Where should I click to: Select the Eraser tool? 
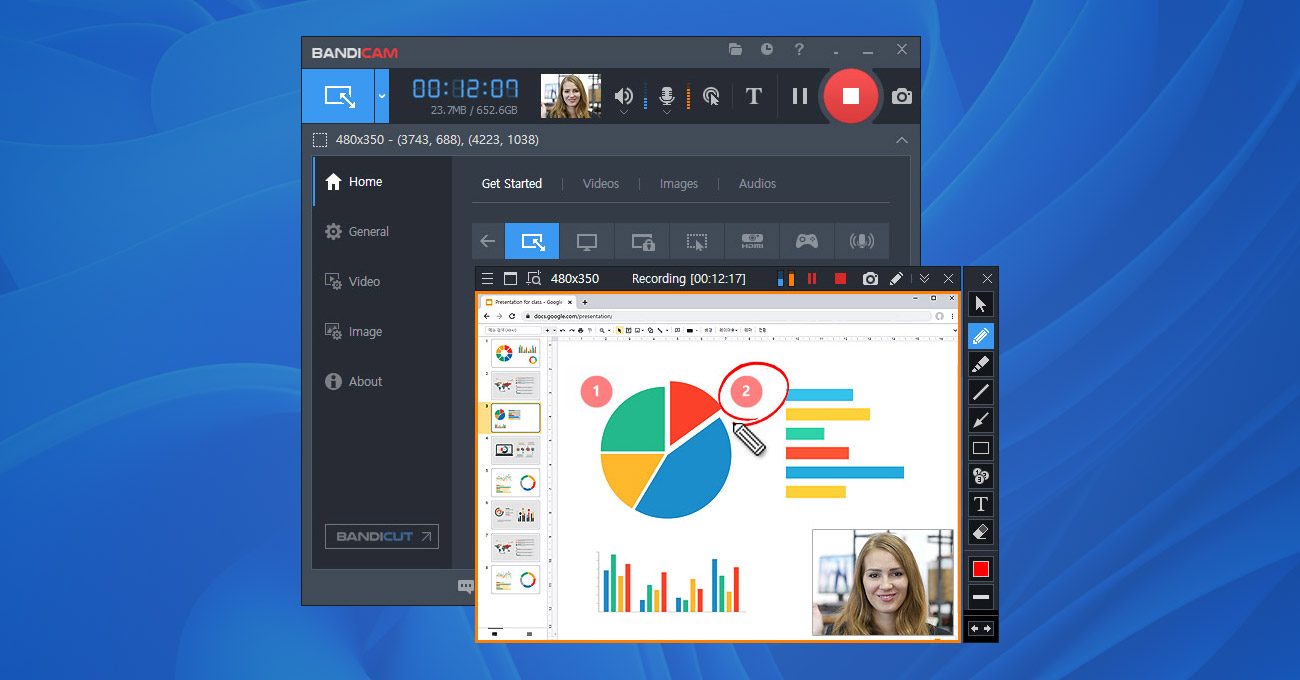pos(981,532)
